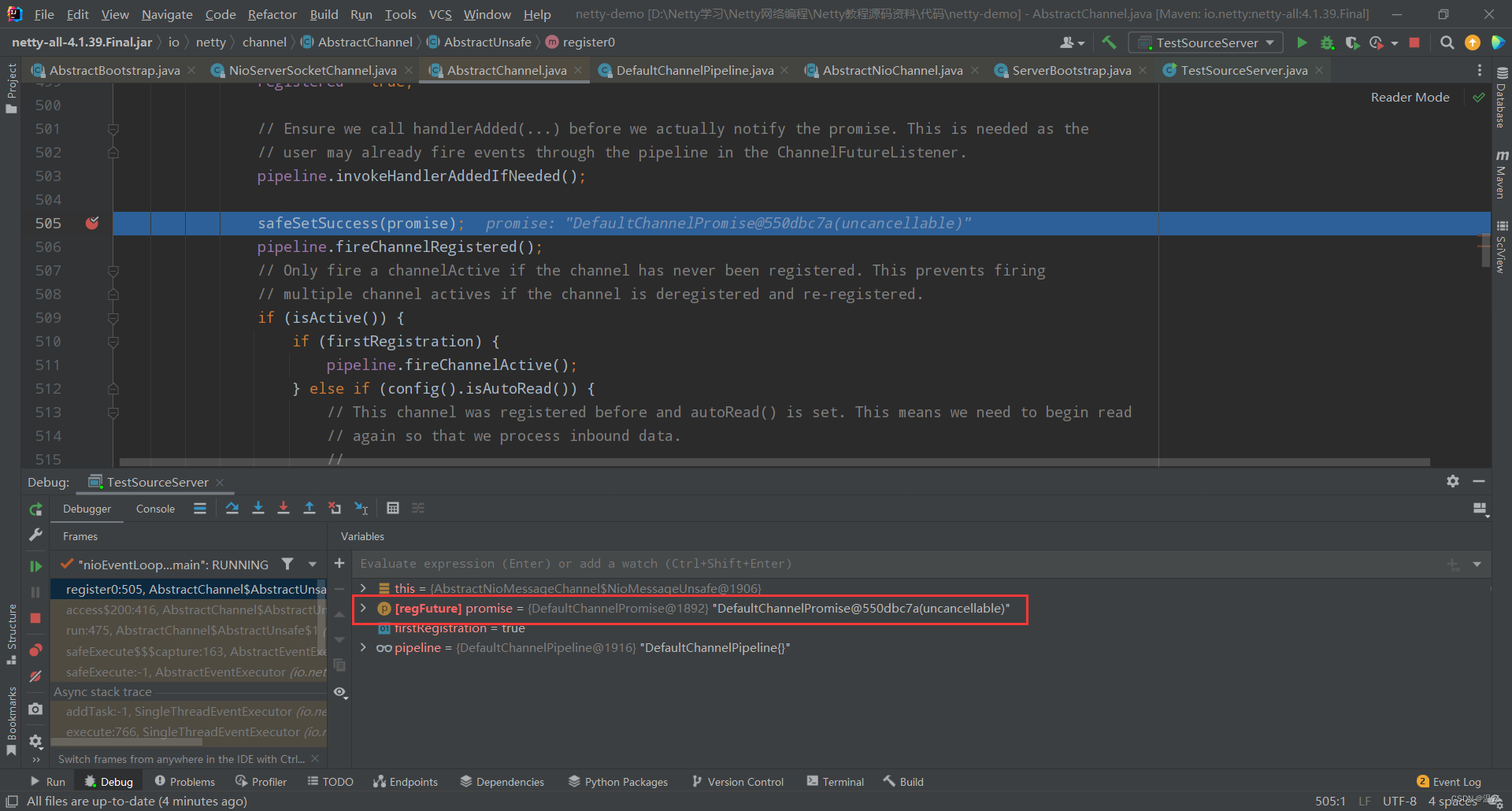View breakpoints with the red circles icon
The image size is (1512, 811).
[x=35, y=650]
